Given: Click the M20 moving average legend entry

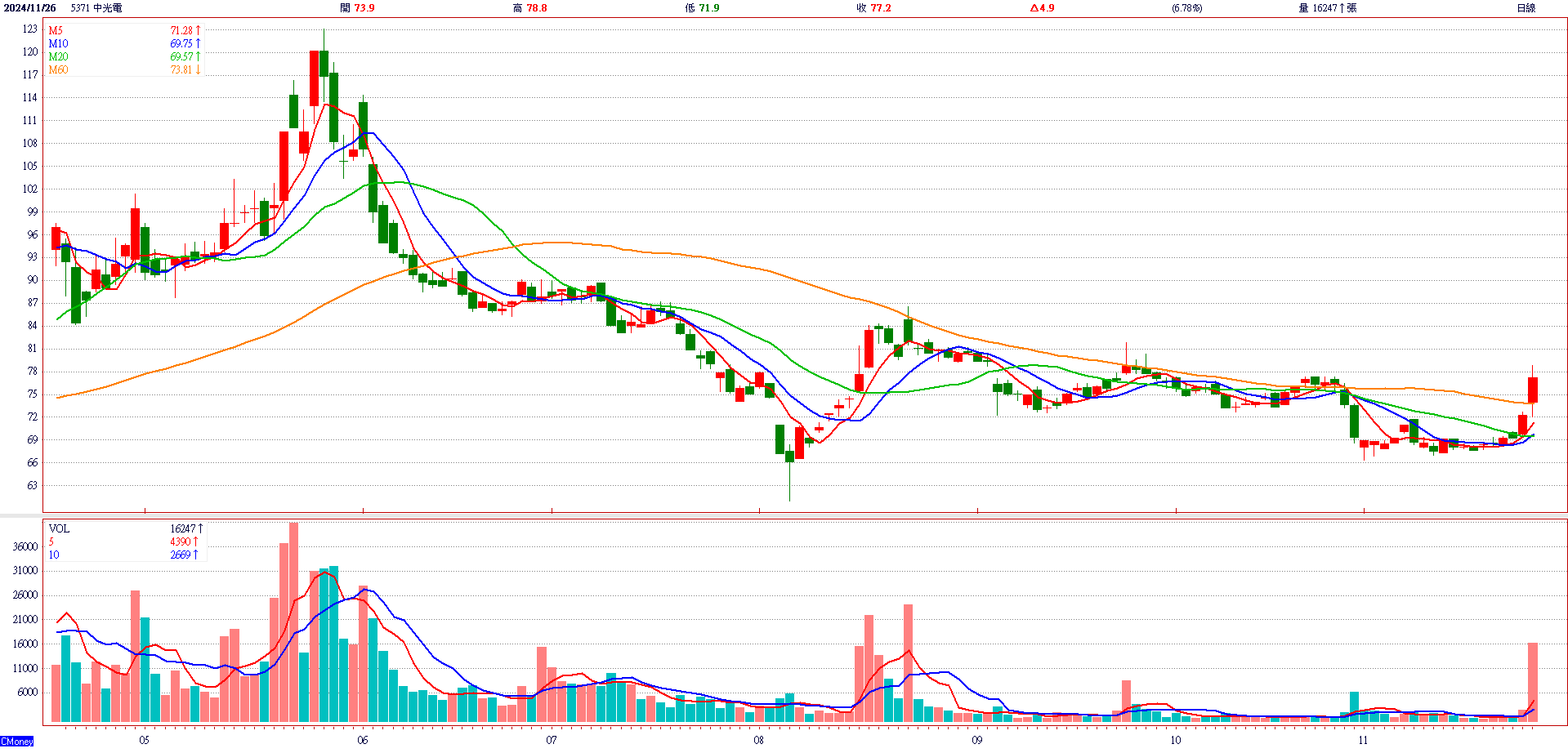Looking at the screenshot, I should point(58,57).
